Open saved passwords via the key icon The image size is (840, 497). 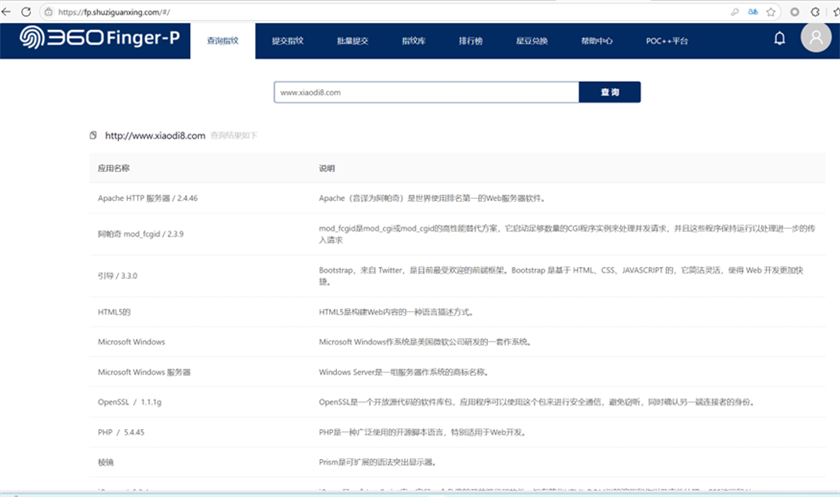point(734,12)
